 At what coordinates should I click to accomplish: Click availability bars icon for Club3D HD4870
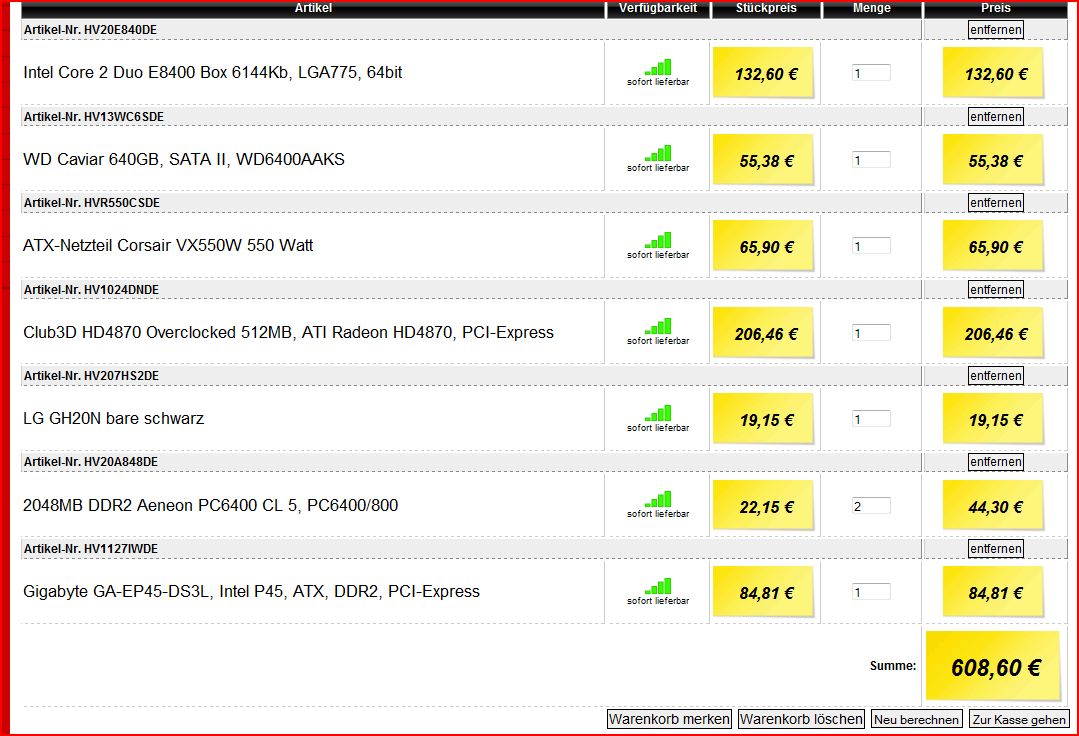[658, 326]
